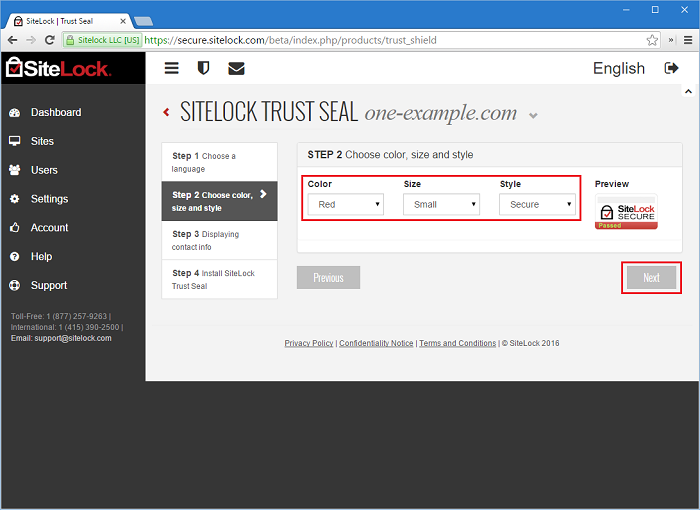Click the red back arrow beside title

click(167, 112)
